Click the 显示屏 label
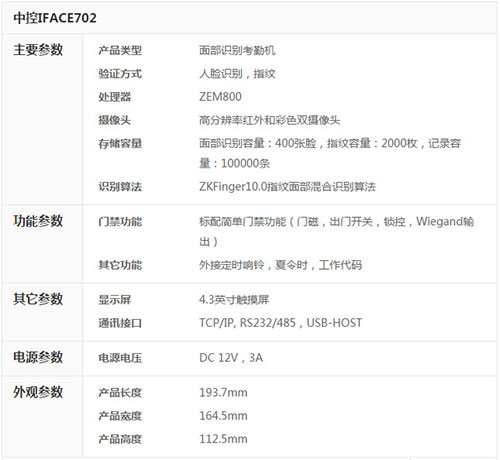This screenshot has height=460, width=500. (115, 300)
